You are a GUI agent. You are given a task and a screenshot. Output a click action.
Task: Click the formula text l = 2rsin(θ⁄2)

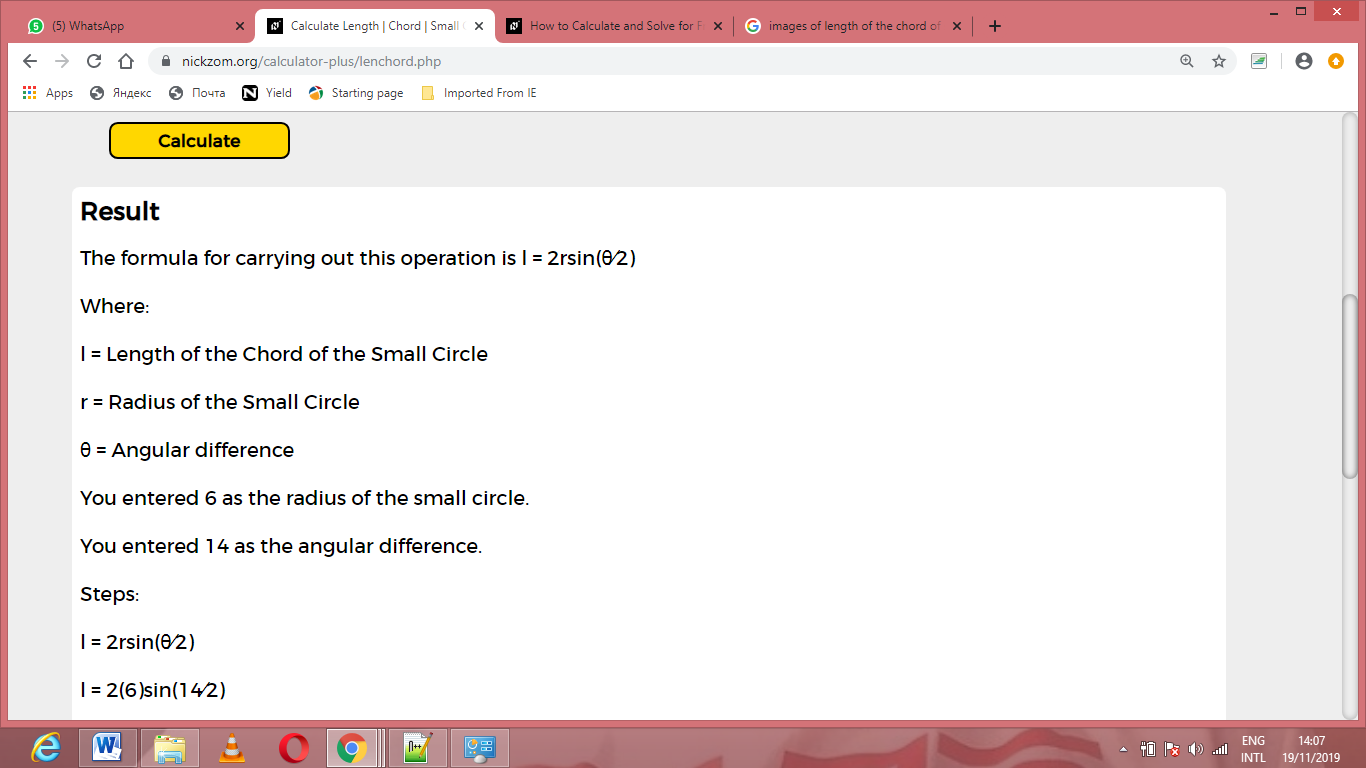point(579,258)
